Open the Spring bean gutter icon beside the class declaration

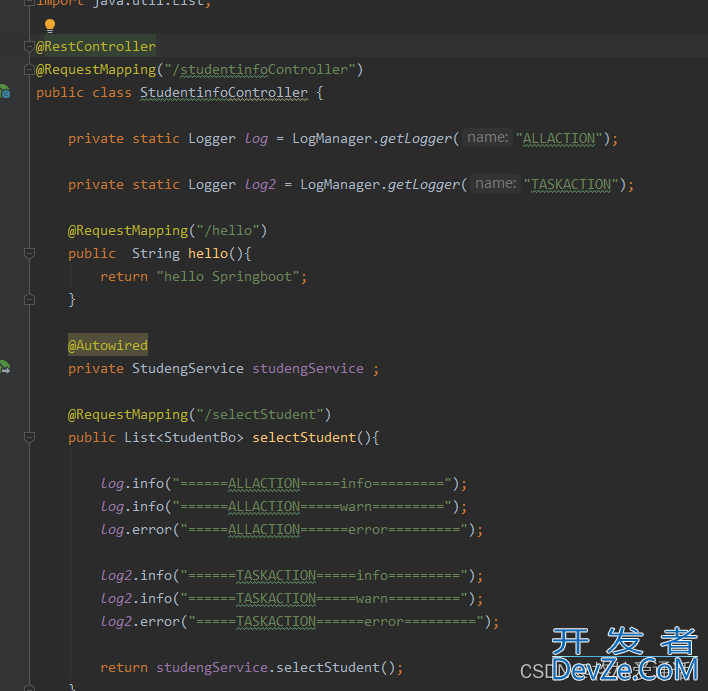(5, 92)
